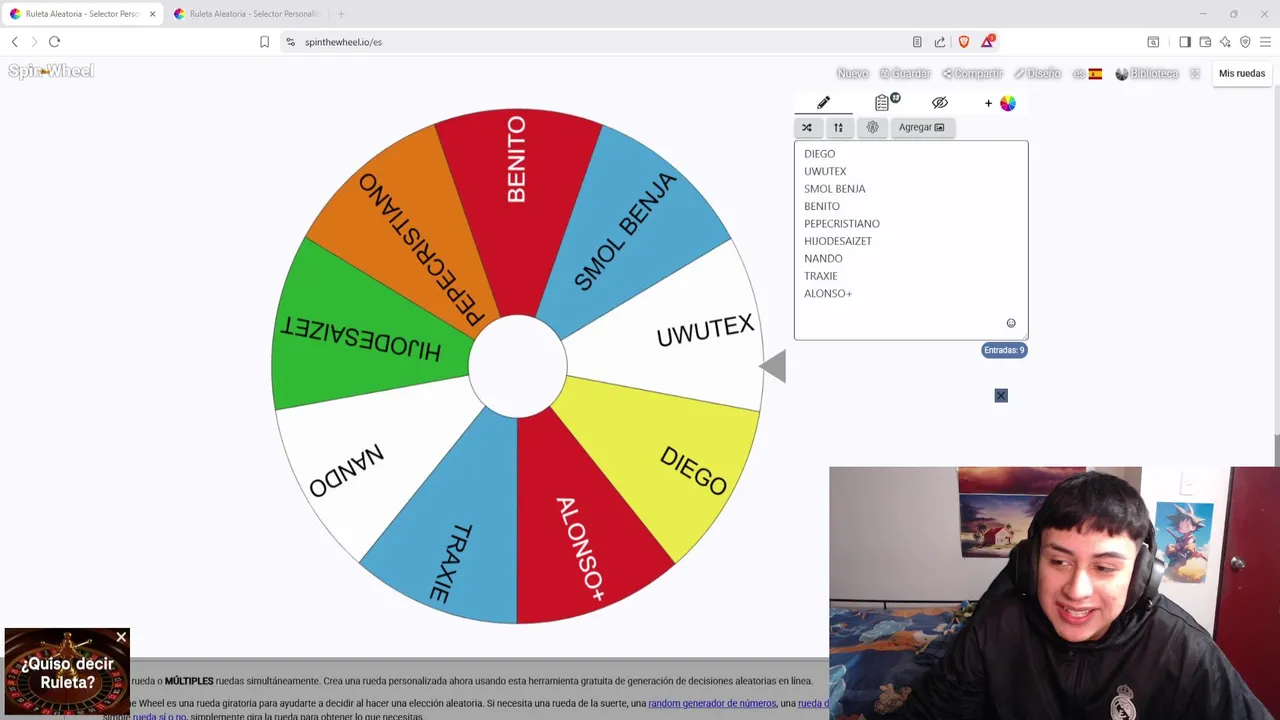Select NANDO entry in the text list

coord(823,259)
